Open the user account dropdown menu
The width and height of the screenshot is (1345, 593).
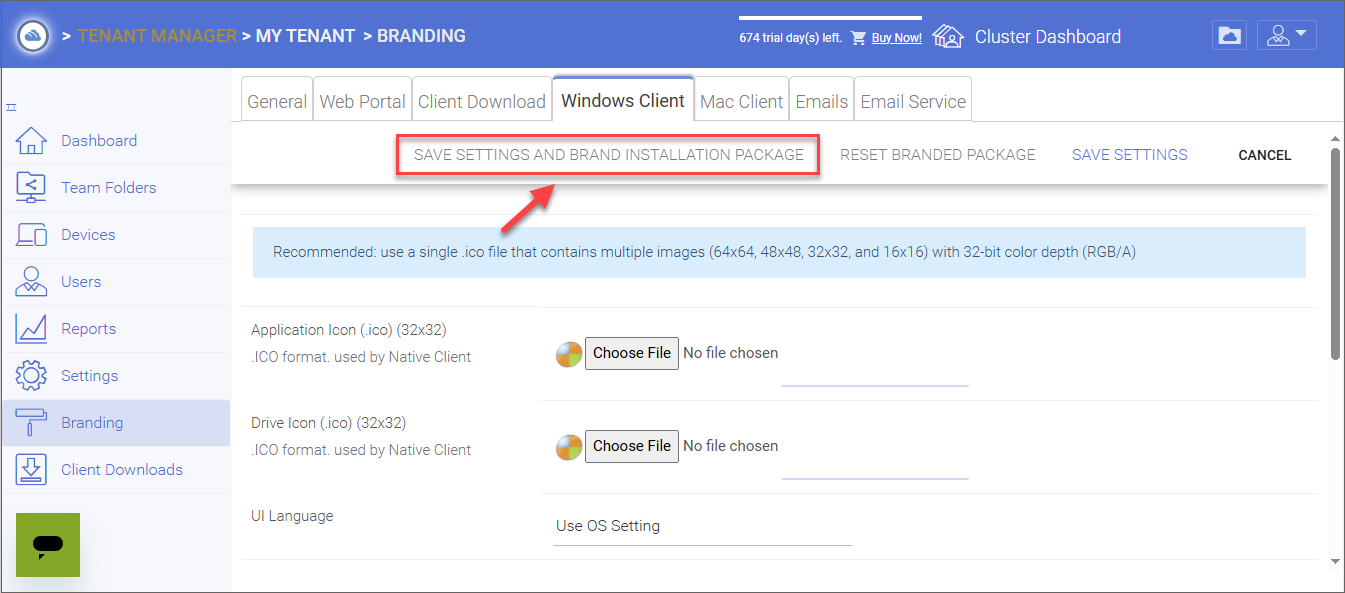click(1286, 36)
